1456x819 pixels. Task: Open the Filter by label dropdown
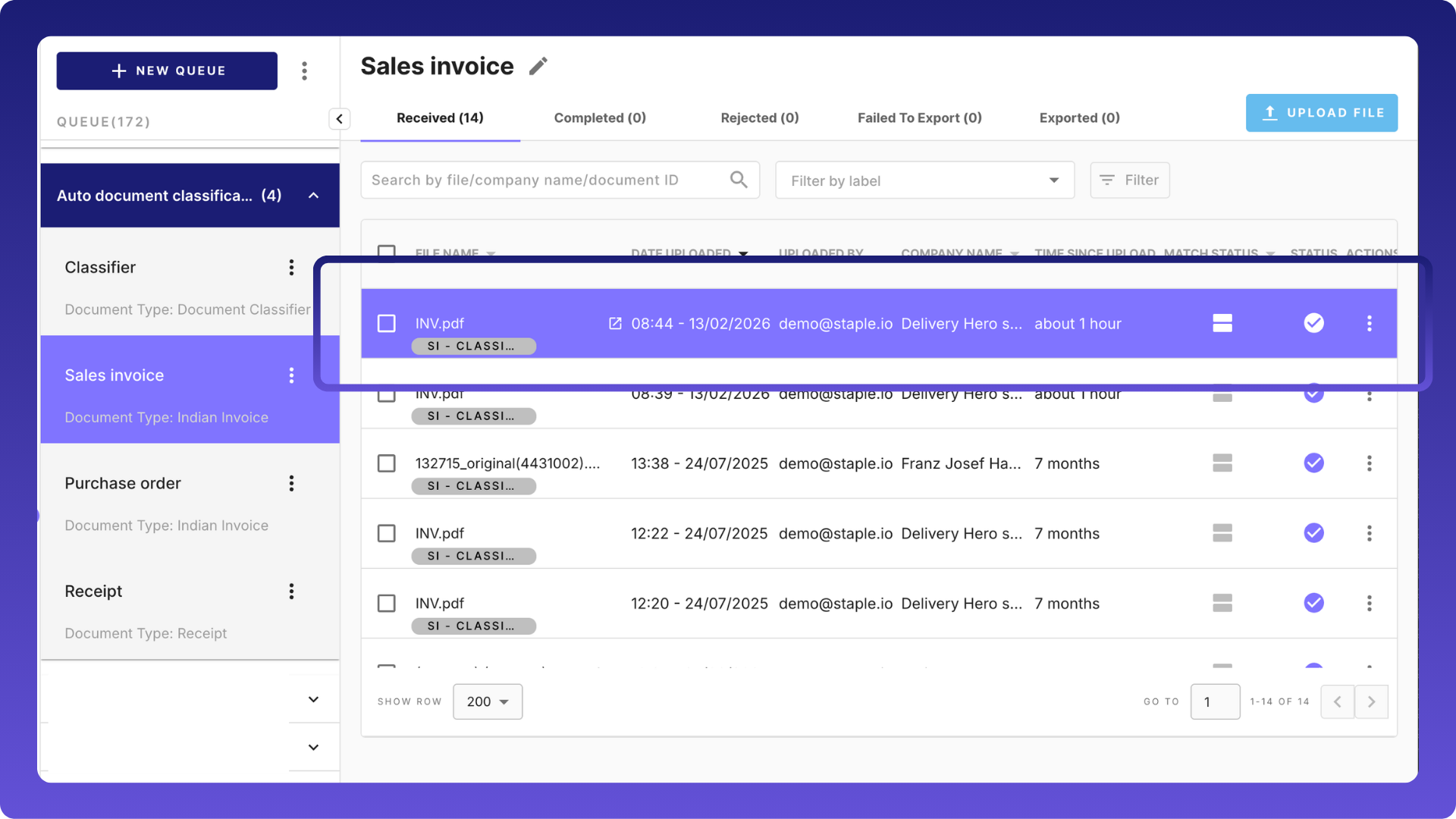point(925,180)
